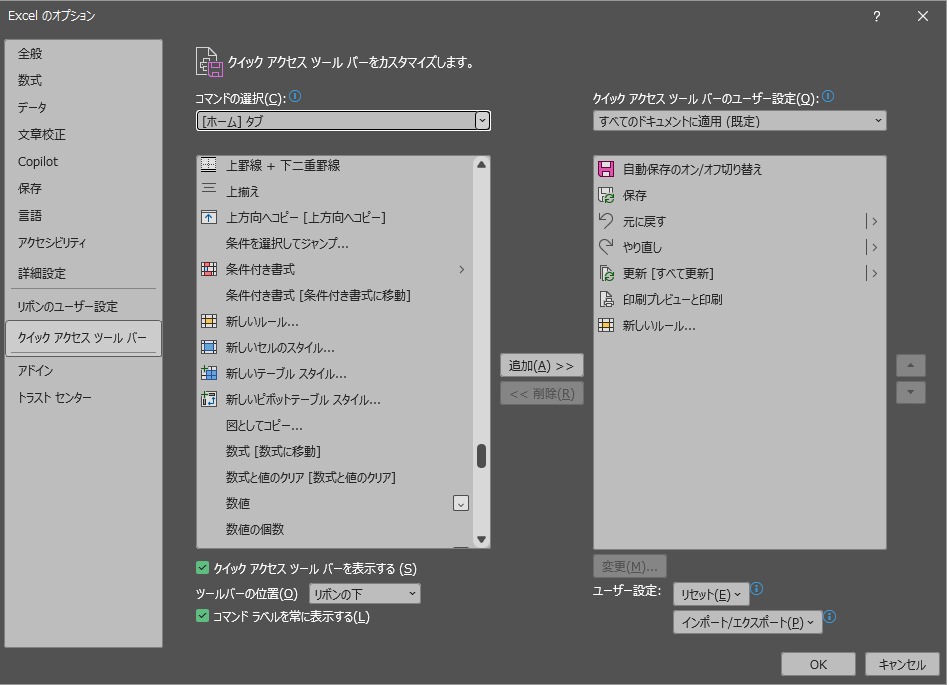Click the help question mark icon
The height and width of the screenshot is (685, 950).
877,16
